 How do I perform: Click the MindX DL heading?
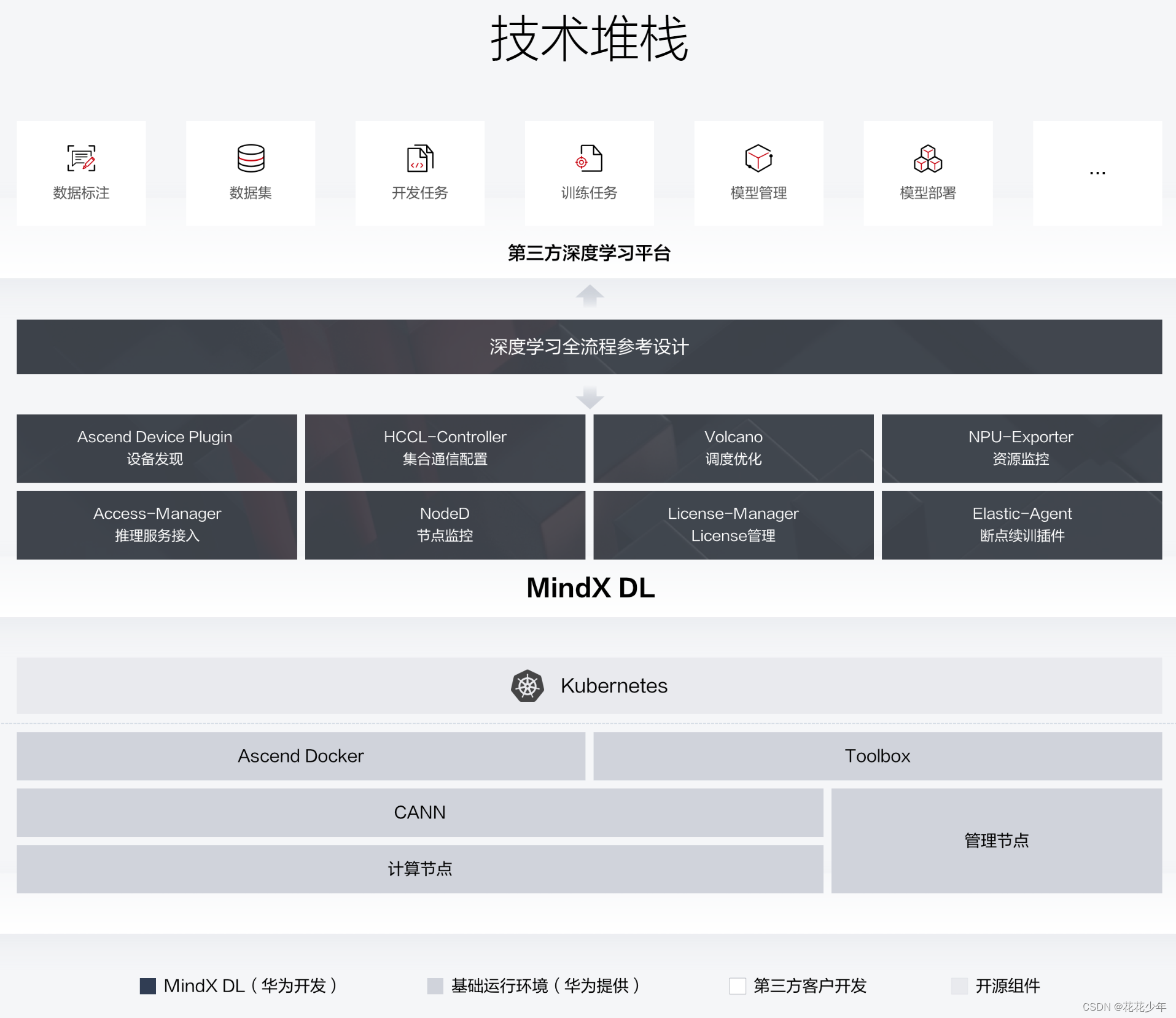point(591,588)
